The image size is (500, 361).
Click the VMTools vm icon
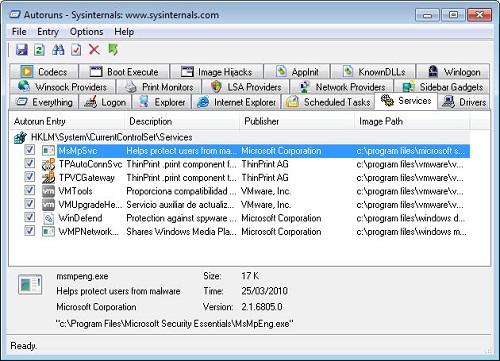(x=48, y=191)
